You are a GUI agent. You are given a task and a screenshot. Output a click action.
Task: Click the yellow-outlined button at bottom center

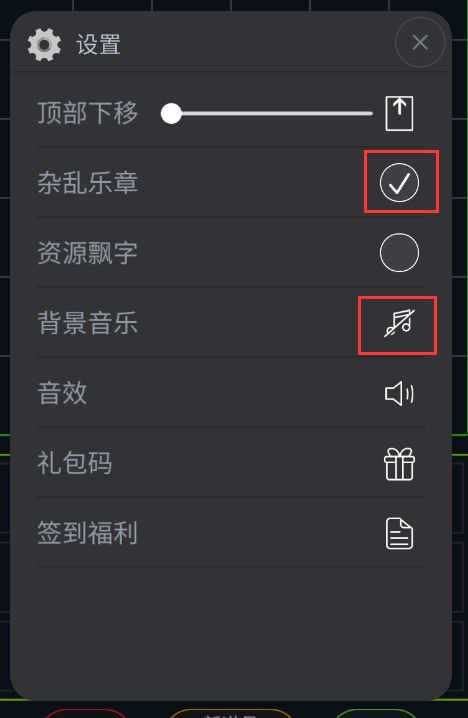[230, 713]
